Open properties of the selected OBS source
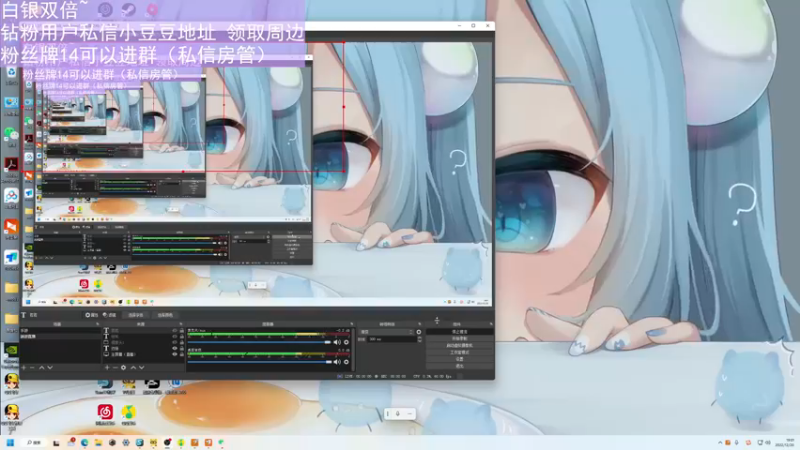Viewport: 800px width, 450px height. 92,315
